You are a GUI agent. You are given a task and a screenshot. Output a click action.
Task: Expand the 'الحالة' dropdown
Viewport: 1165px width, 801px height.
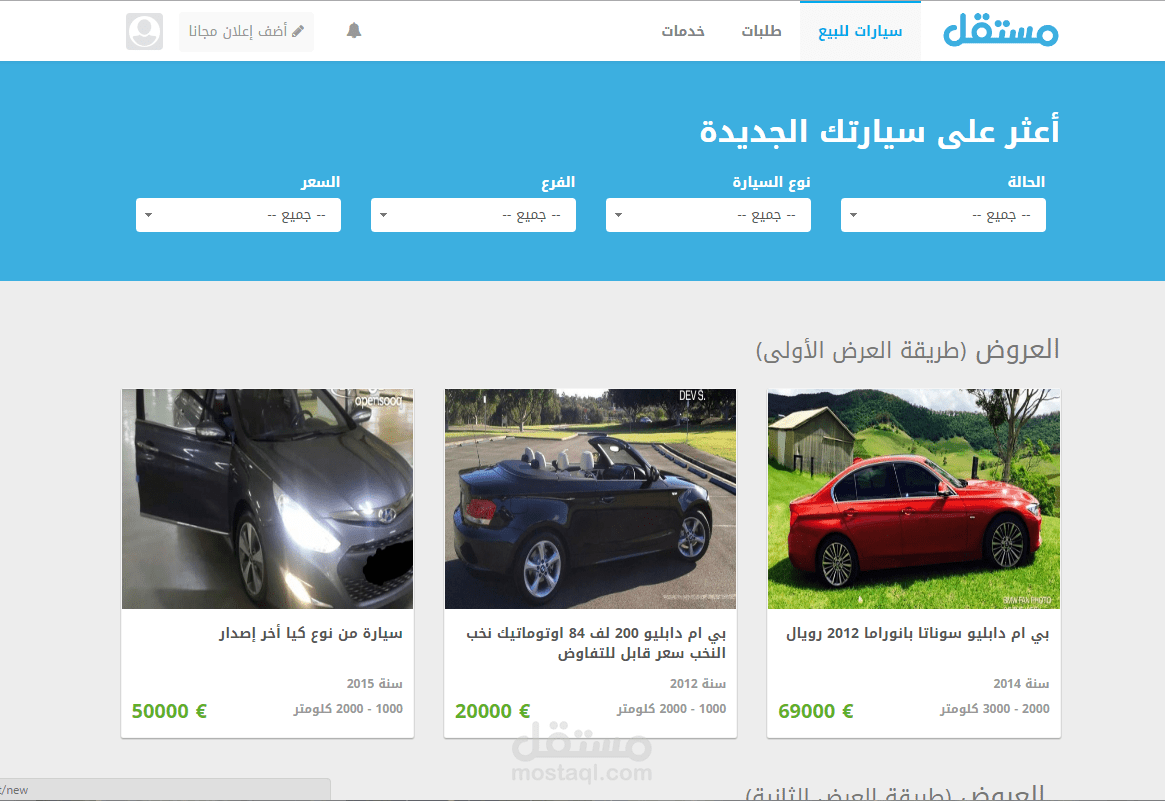click(x=943, y=215)
